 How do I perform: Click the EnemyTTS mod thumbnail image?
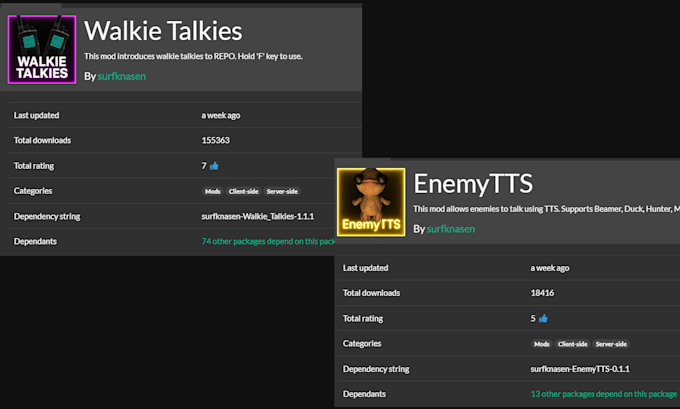click(371, 202)
